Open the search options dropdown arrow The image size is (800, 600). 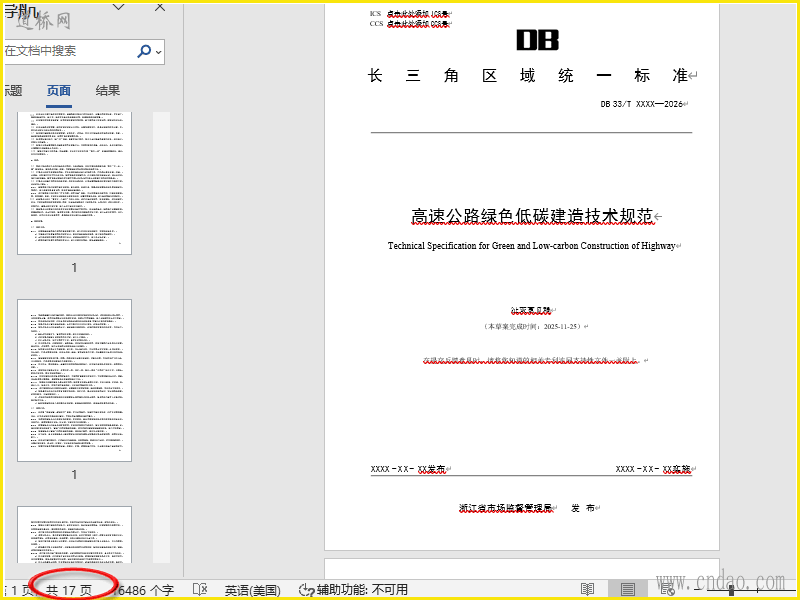159,52
